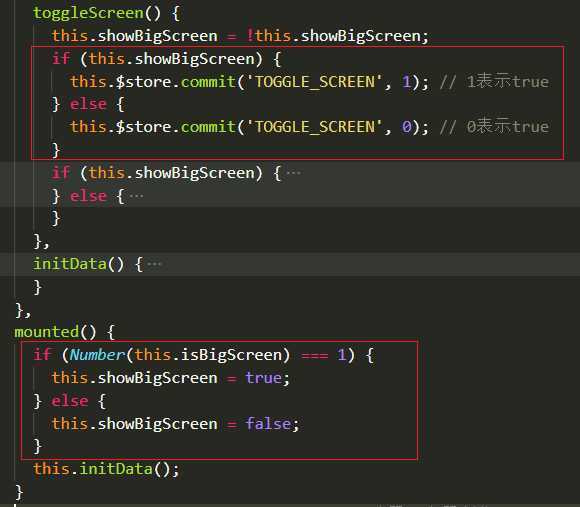This screenshot has width=580, height=507.
Task: Click the numeric argument 1 in the first commit
Action: (407, 82)
